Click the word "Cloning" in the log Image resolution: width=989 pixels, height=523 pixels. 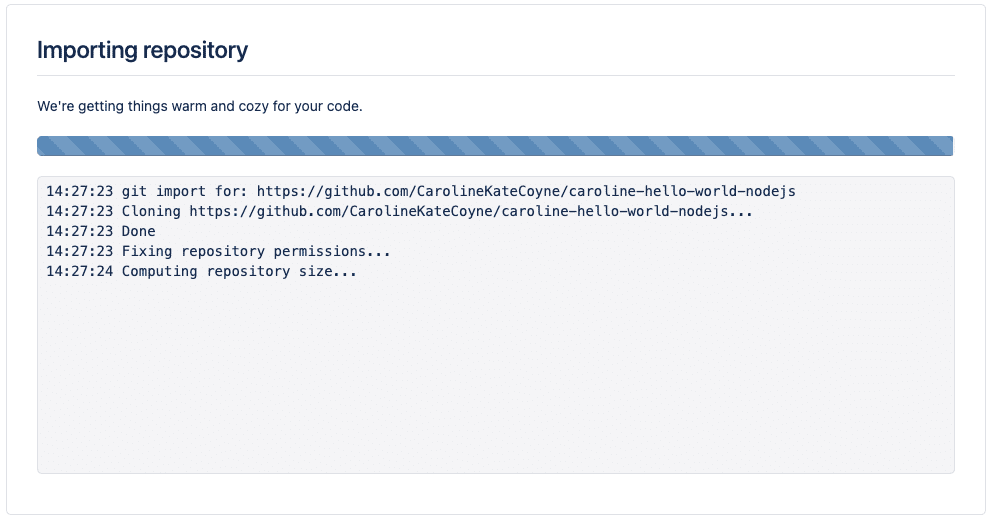(x=151, y=211)
